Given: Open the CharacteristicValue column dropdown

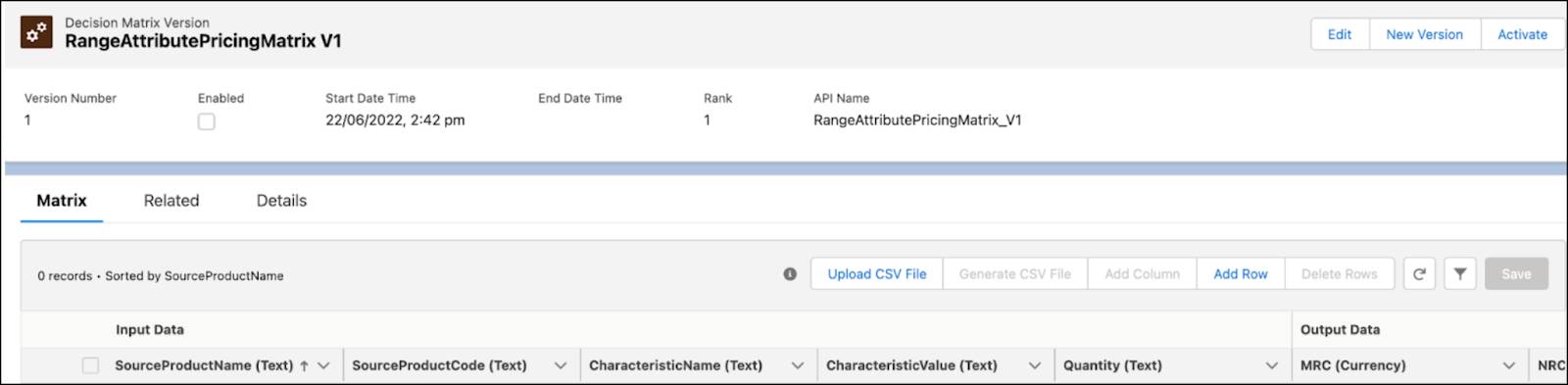Looking at the screenshot, I should coord(1035,365).
